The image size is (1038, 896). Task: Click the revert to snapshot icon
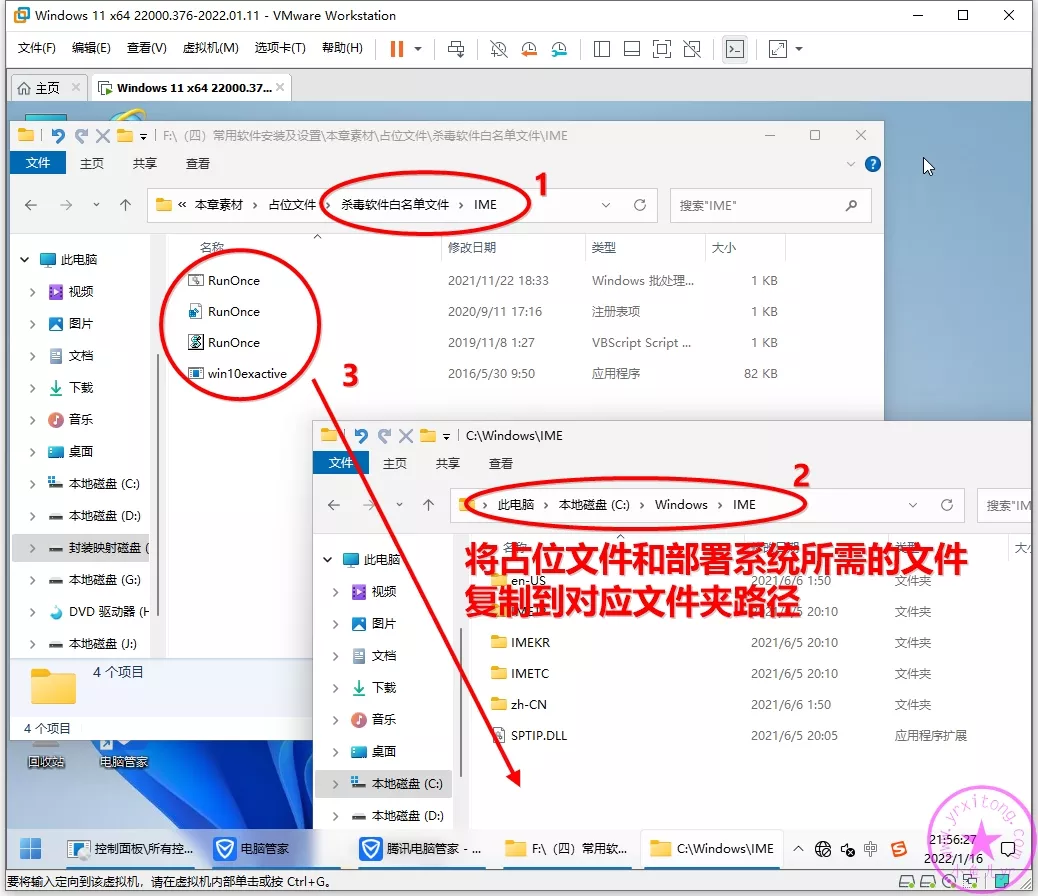pos(529,48)
